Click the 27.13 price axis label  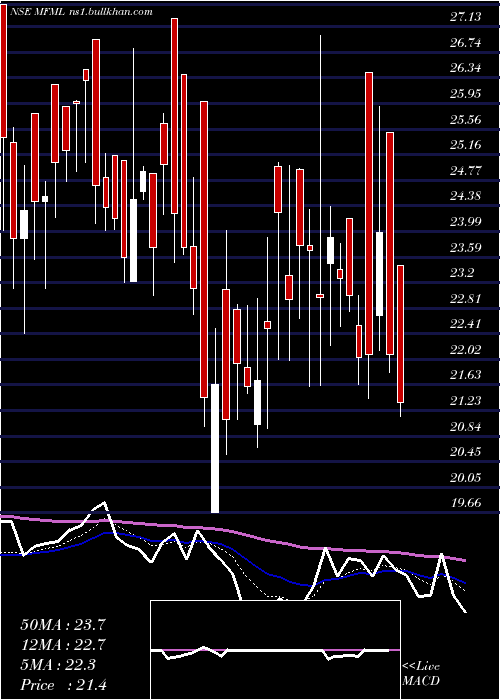point(465,17)
